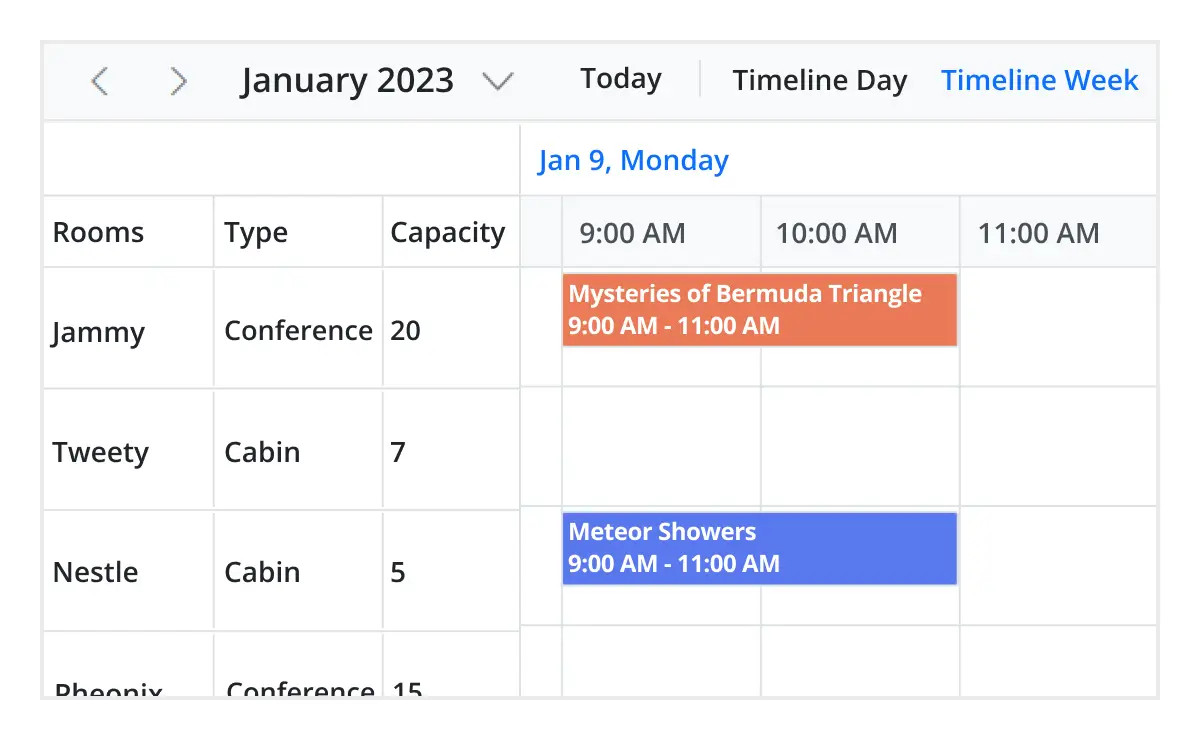Select the Tweety cabin row
This screenshot has width=1200, height=740.
[100, 452]
